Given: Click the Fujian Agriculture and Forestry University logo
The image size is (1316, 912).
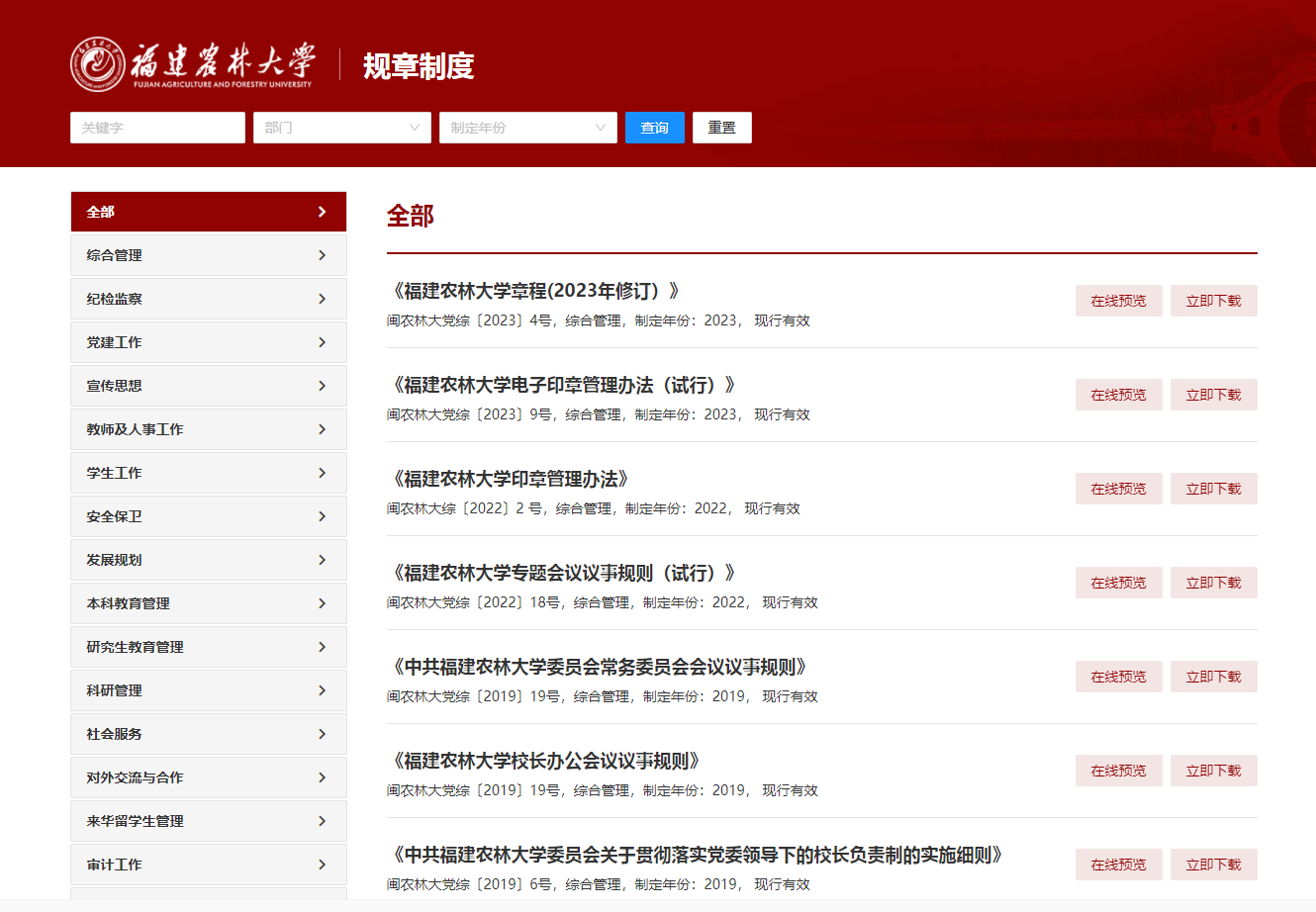Looking at the screenshot, I should click(x=193, y=65).
